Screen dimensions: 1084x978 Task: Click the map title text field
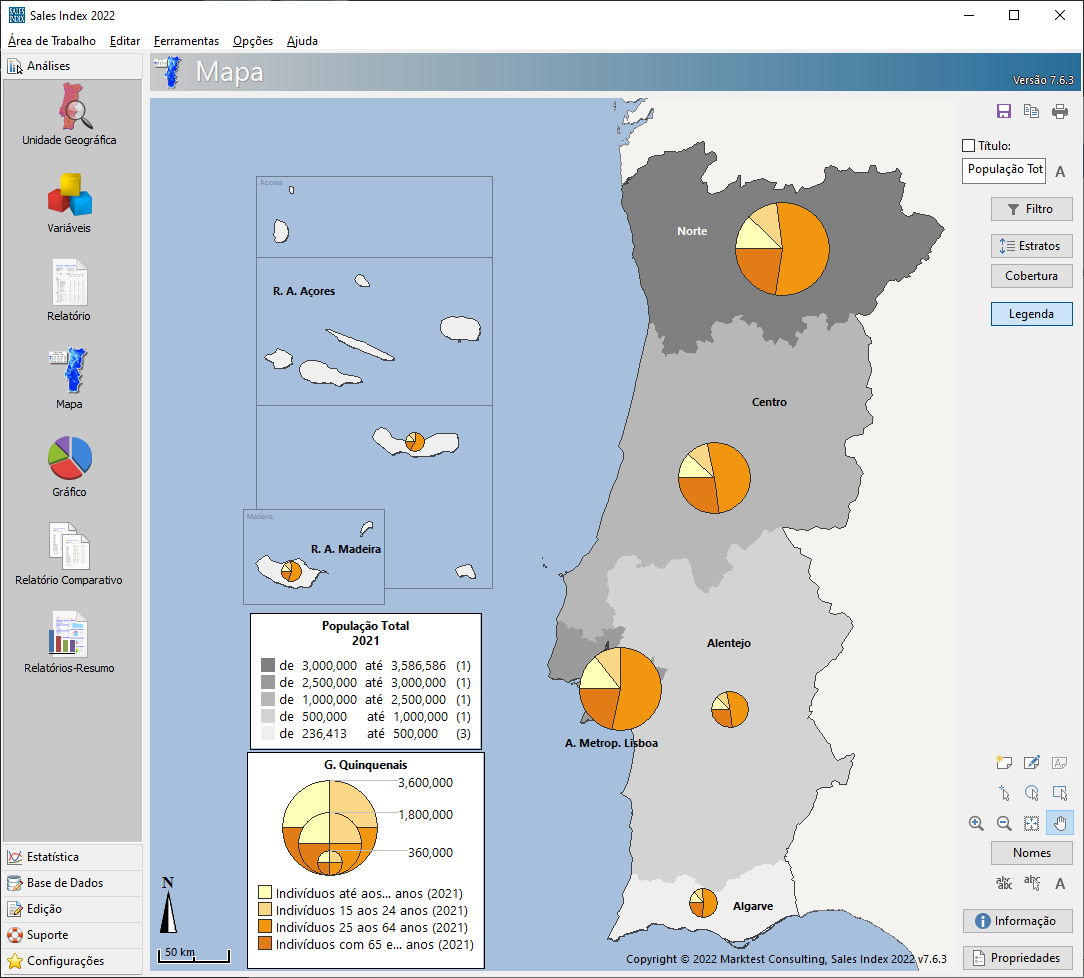click(1003, 170)
